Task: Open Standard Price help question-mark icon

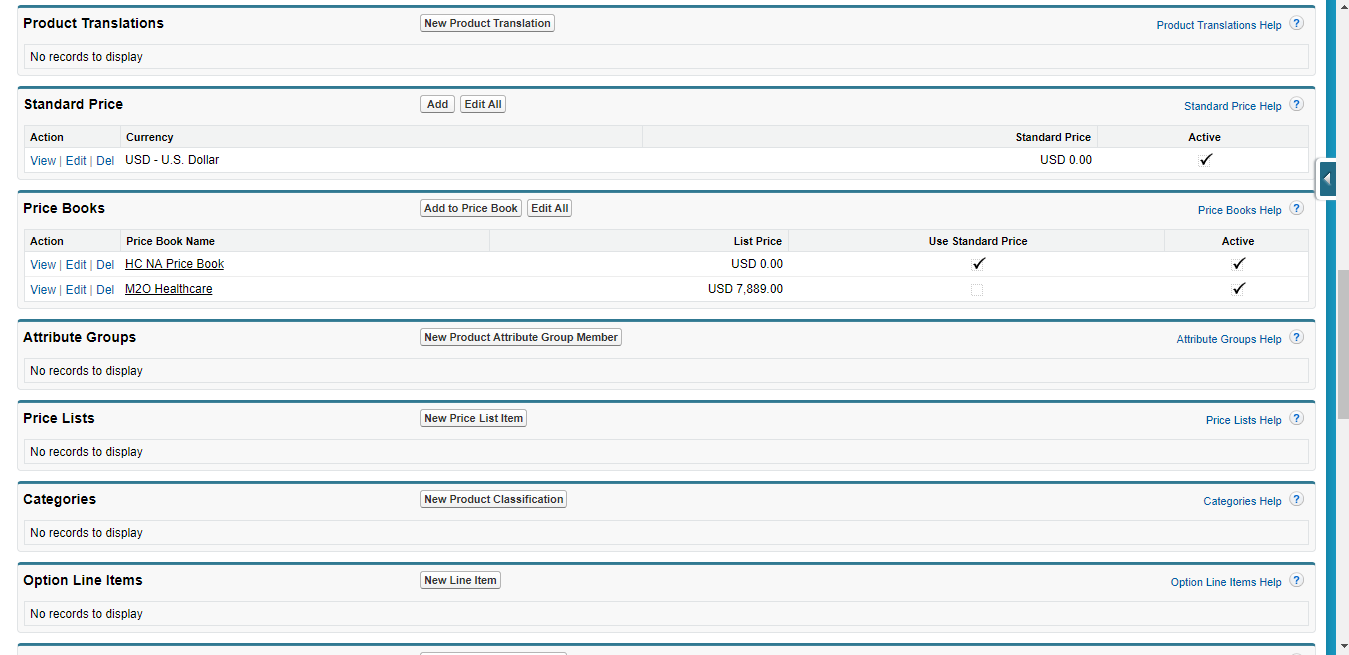Action: (x=1296, y=104)
